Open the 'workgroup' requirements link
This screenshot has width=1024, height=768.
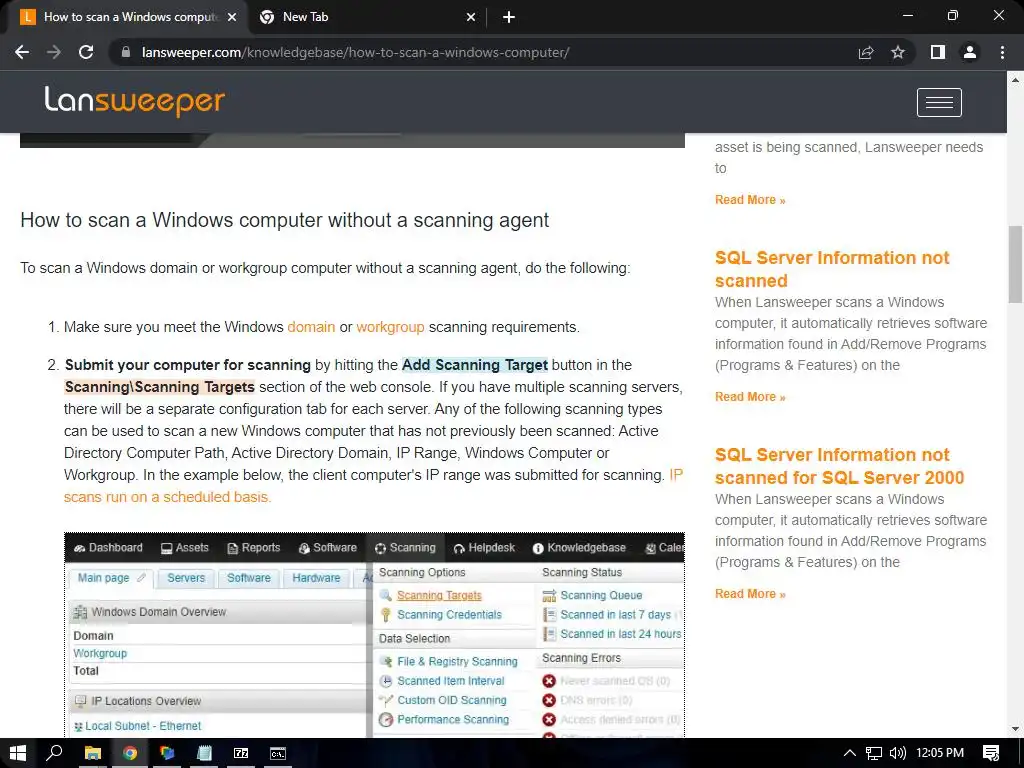pos(390,327)
